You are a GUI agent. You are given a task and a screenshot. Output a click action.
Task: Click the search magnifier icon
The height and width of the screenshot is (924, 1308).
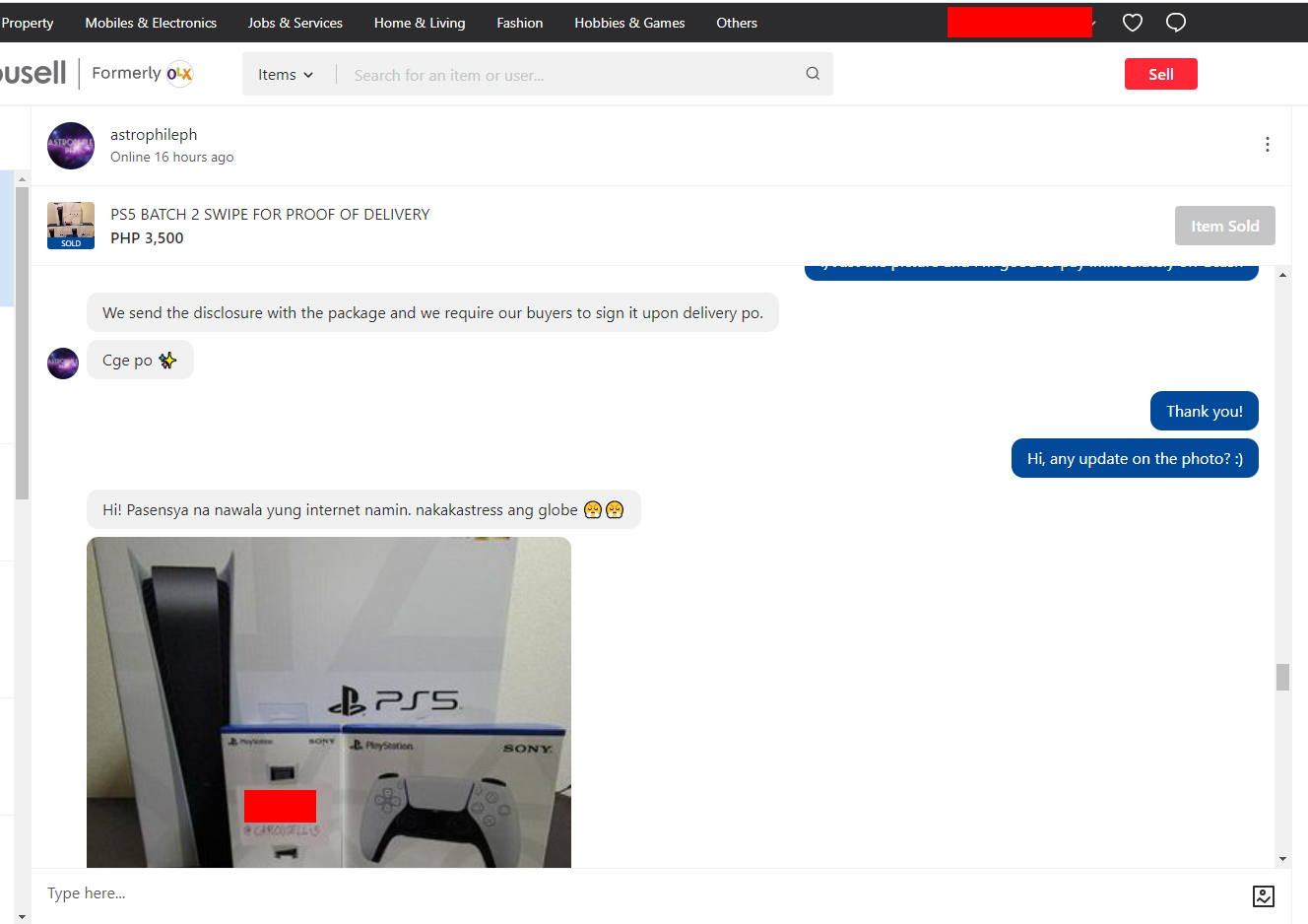pyautogui.click(x=813, y=74)
